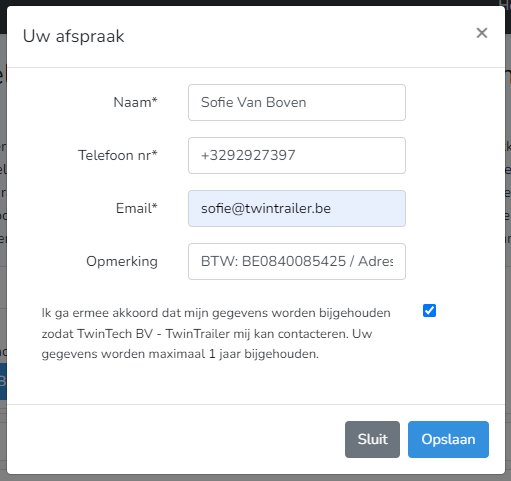
Task: Click the 'Uw afspraak' dialog title
Action: [x=74, y=36]
